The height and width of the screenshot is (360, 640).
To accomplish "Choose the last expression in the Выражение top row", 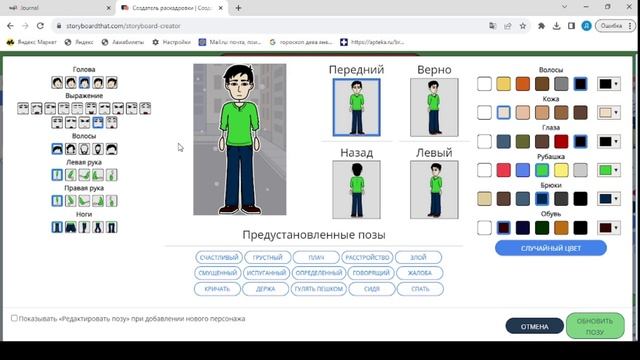I will [x=145, y=109].
